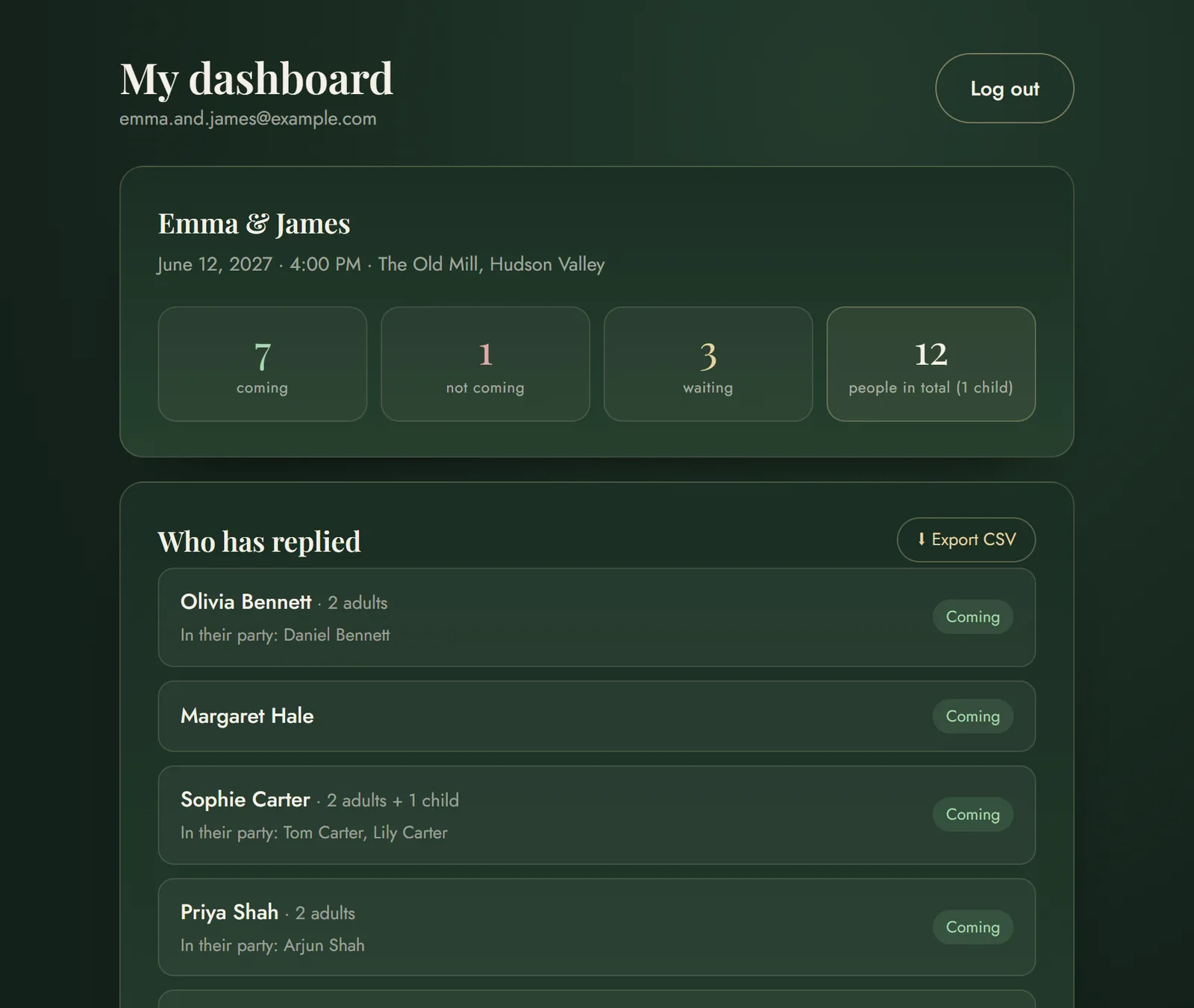
Task: Open Sophie Carter's reply row
Action: tap(597, 816)
